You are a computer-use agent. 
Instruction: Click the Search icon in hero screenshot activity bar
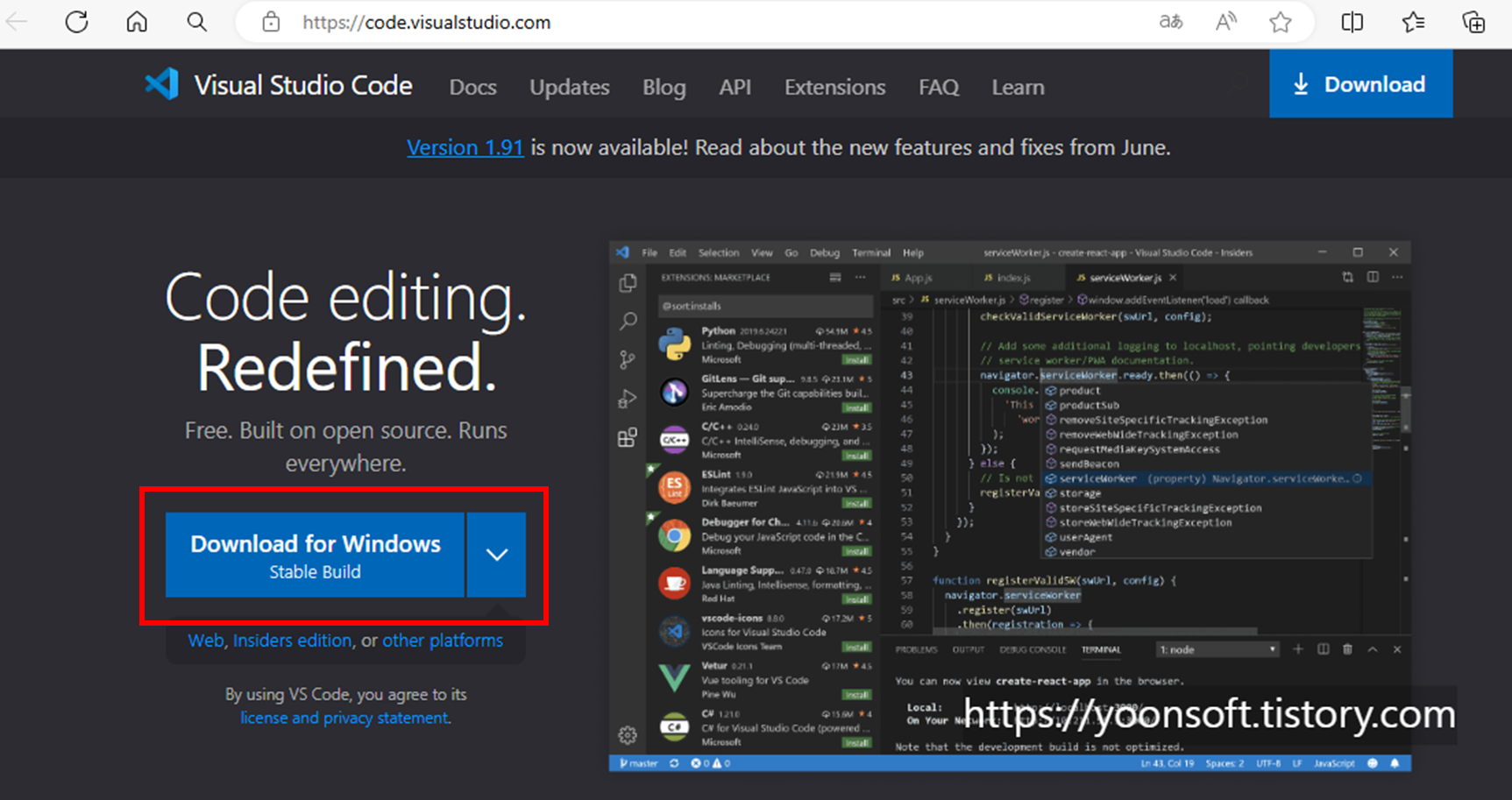(628, 322)
